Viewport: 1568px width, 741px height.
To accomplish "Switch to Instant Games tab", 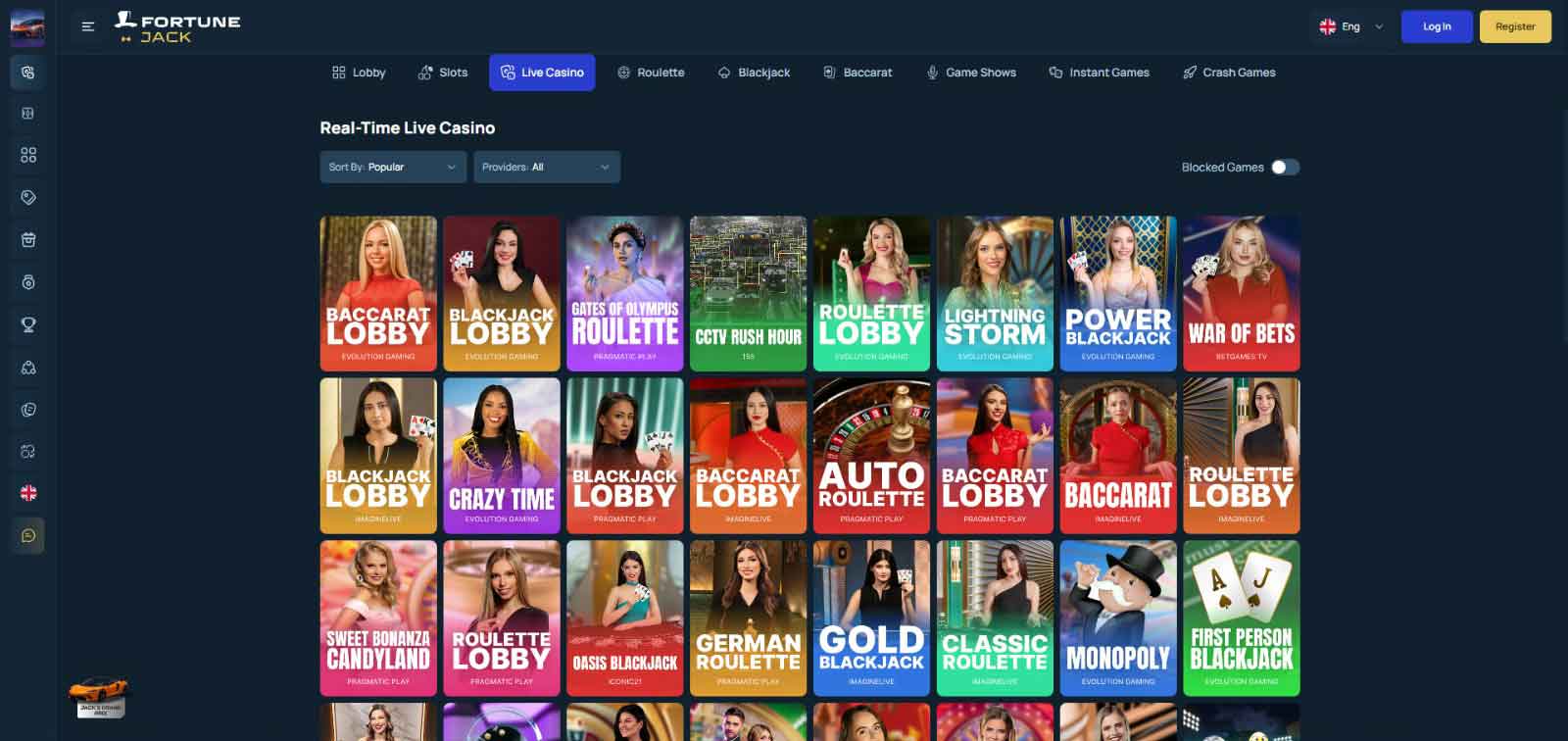I will tap(1099, 73).
